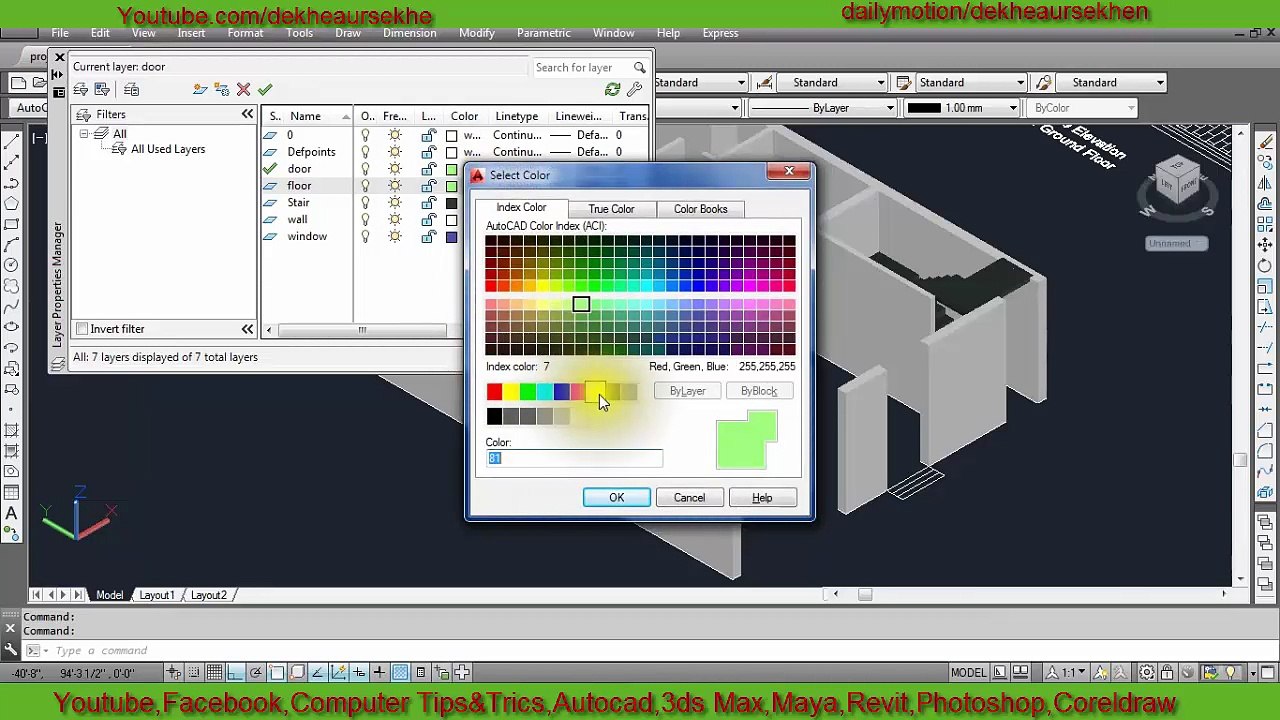Click the Table Style icon beside Standard
This screenshot has width=1280, height=720.
coord(903,82)
